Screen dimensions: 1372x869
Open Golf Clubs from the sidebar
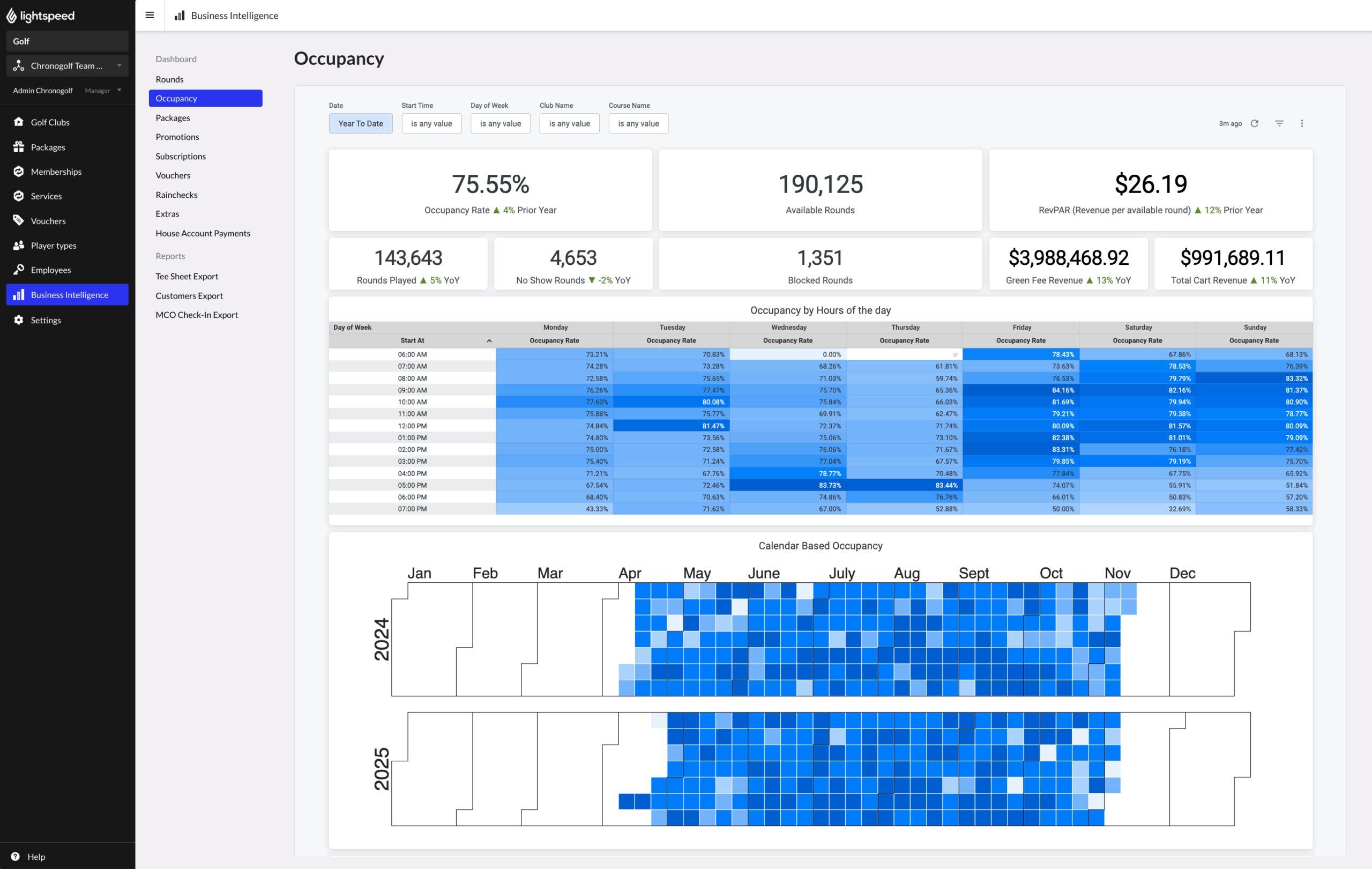tap(50, 122)
